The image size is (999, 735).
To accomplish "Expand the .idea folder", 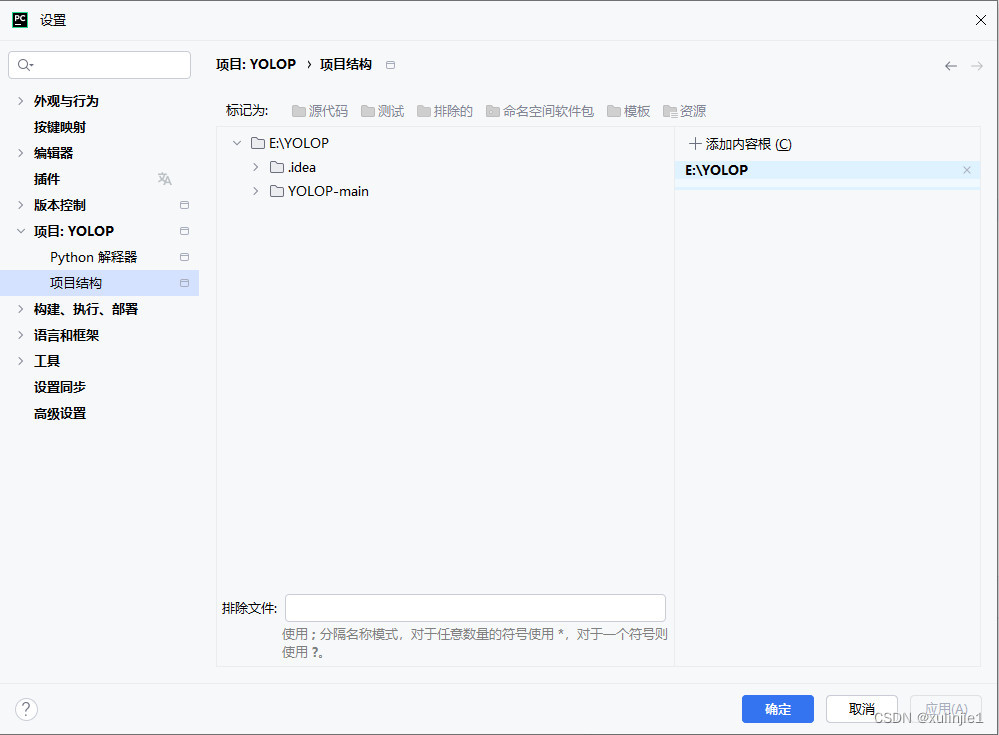I will [x=255, y=167].
